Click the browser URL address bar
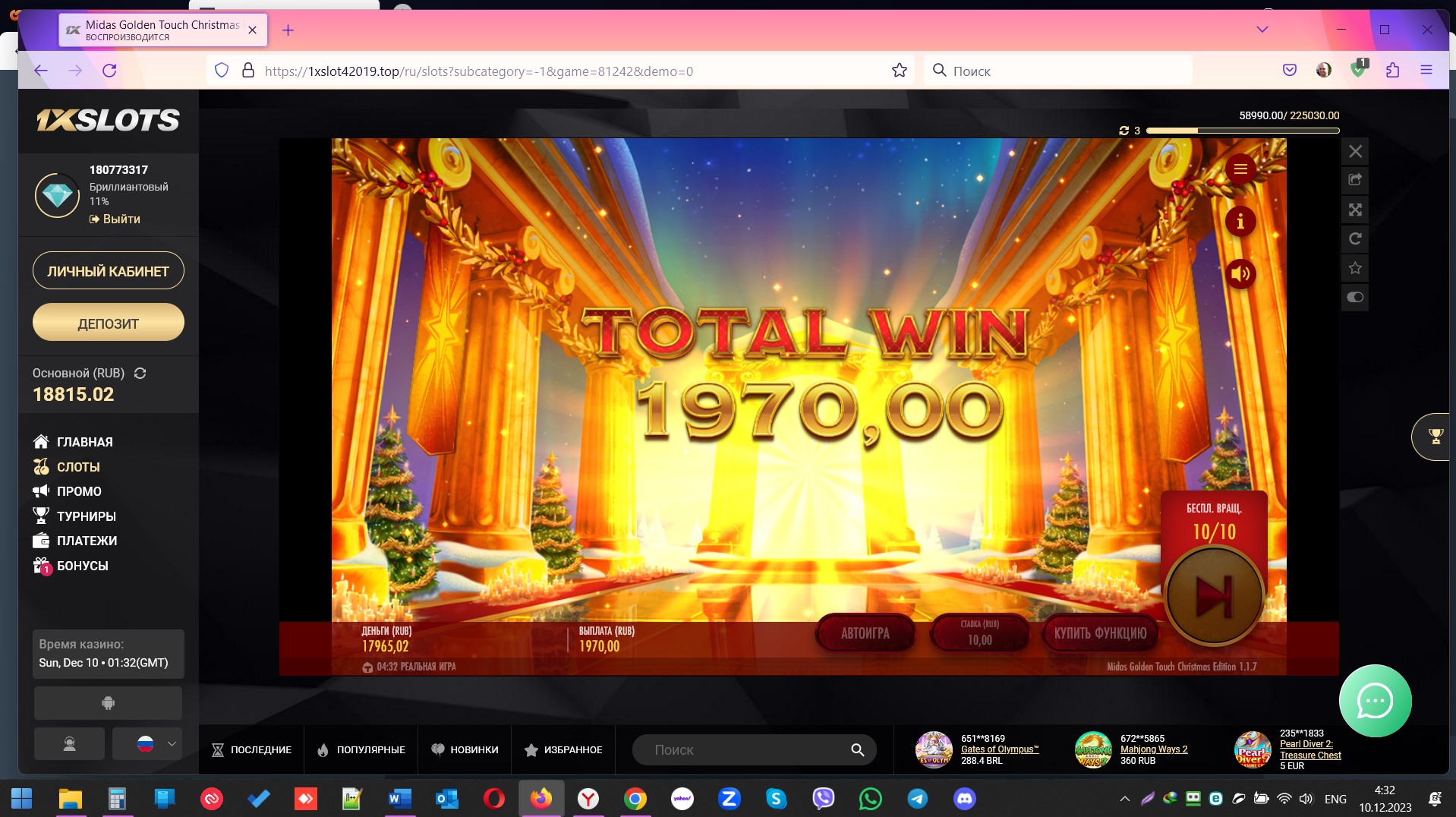 point(562,71)
